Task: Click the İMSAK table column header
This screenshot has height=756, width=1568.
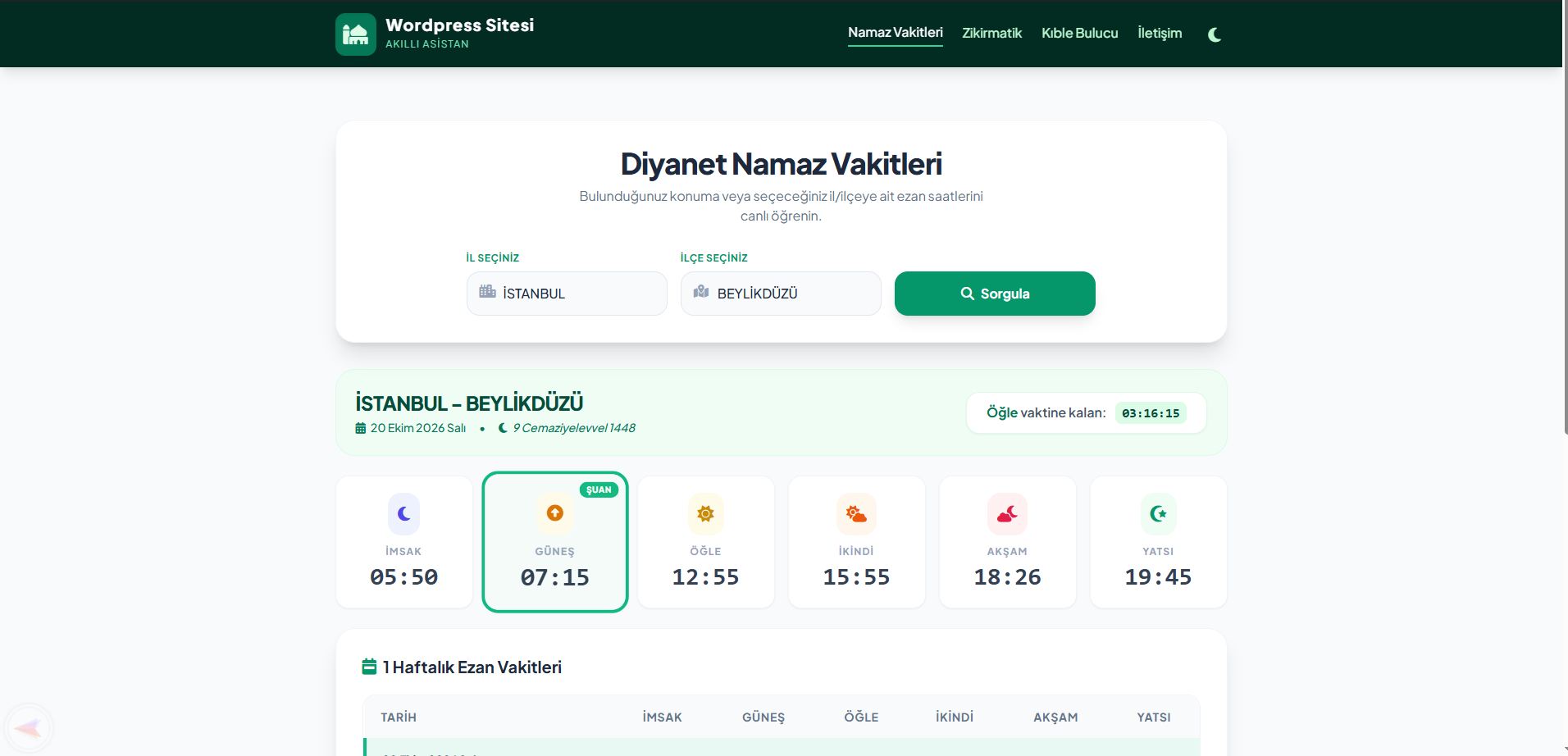Action: pyautogui.click(x=662, y=717)
